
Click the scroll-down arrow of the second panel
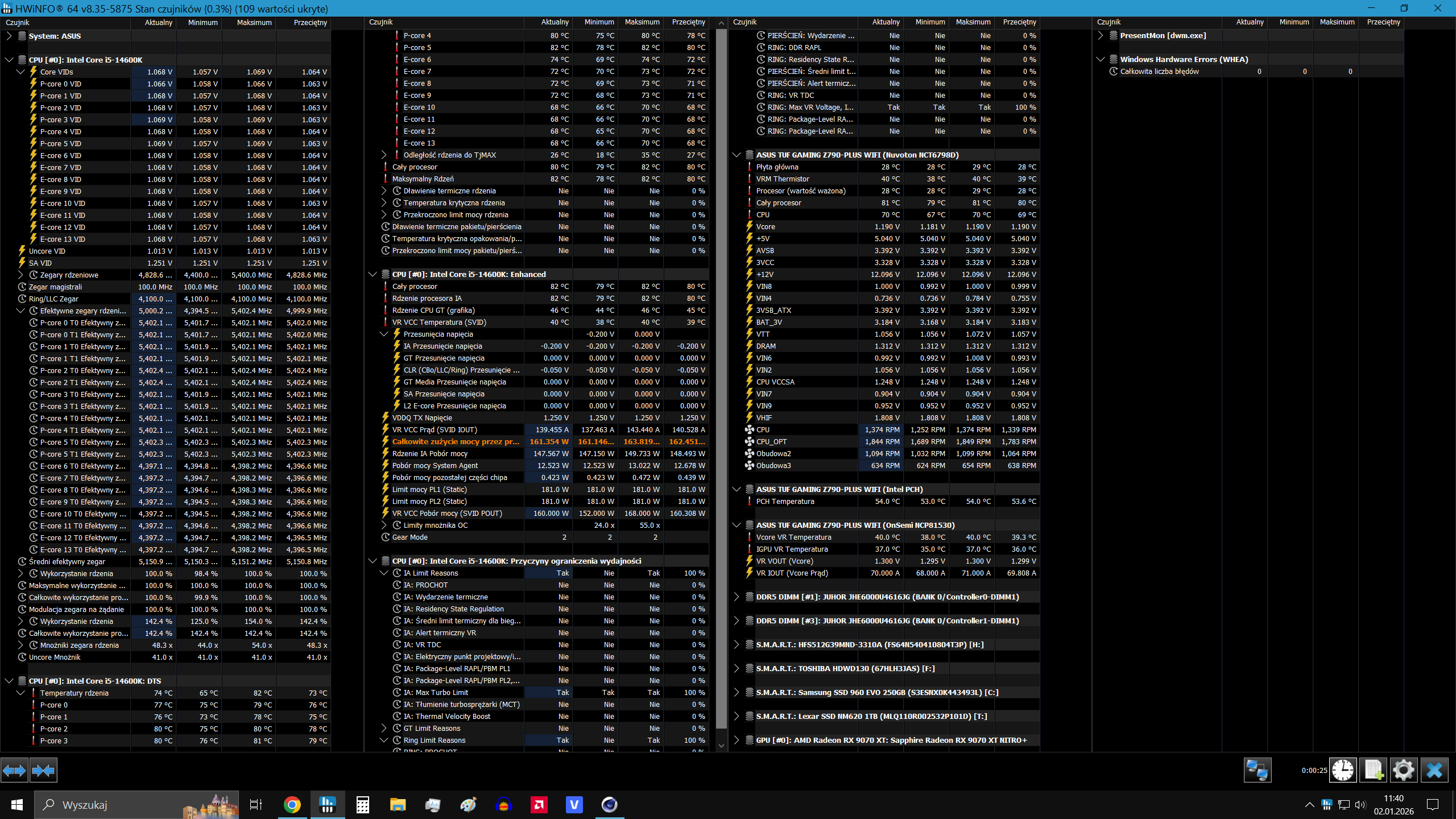721,746
